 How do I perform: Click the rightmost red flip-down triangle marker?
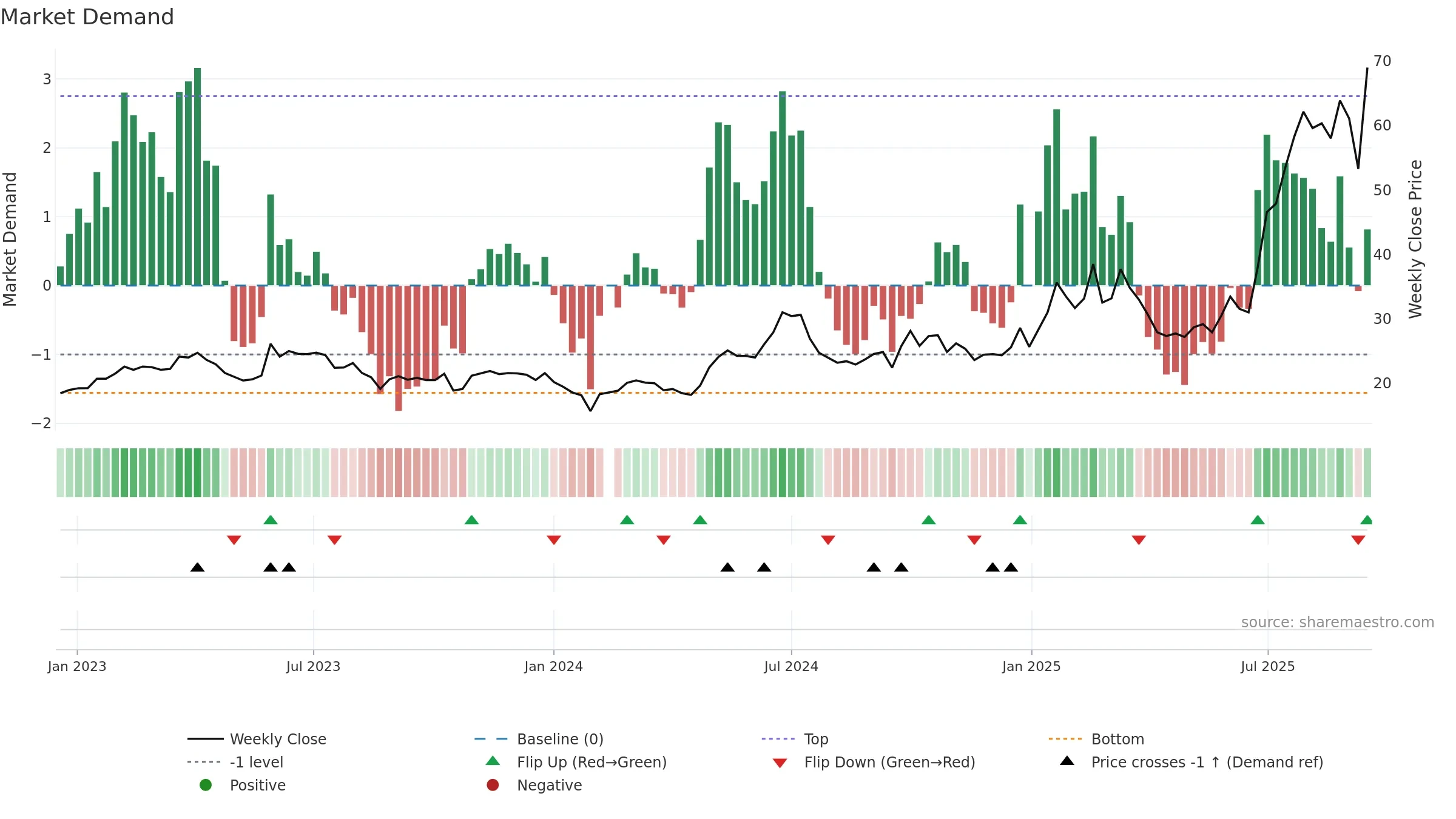click(x=1358, y=540)
